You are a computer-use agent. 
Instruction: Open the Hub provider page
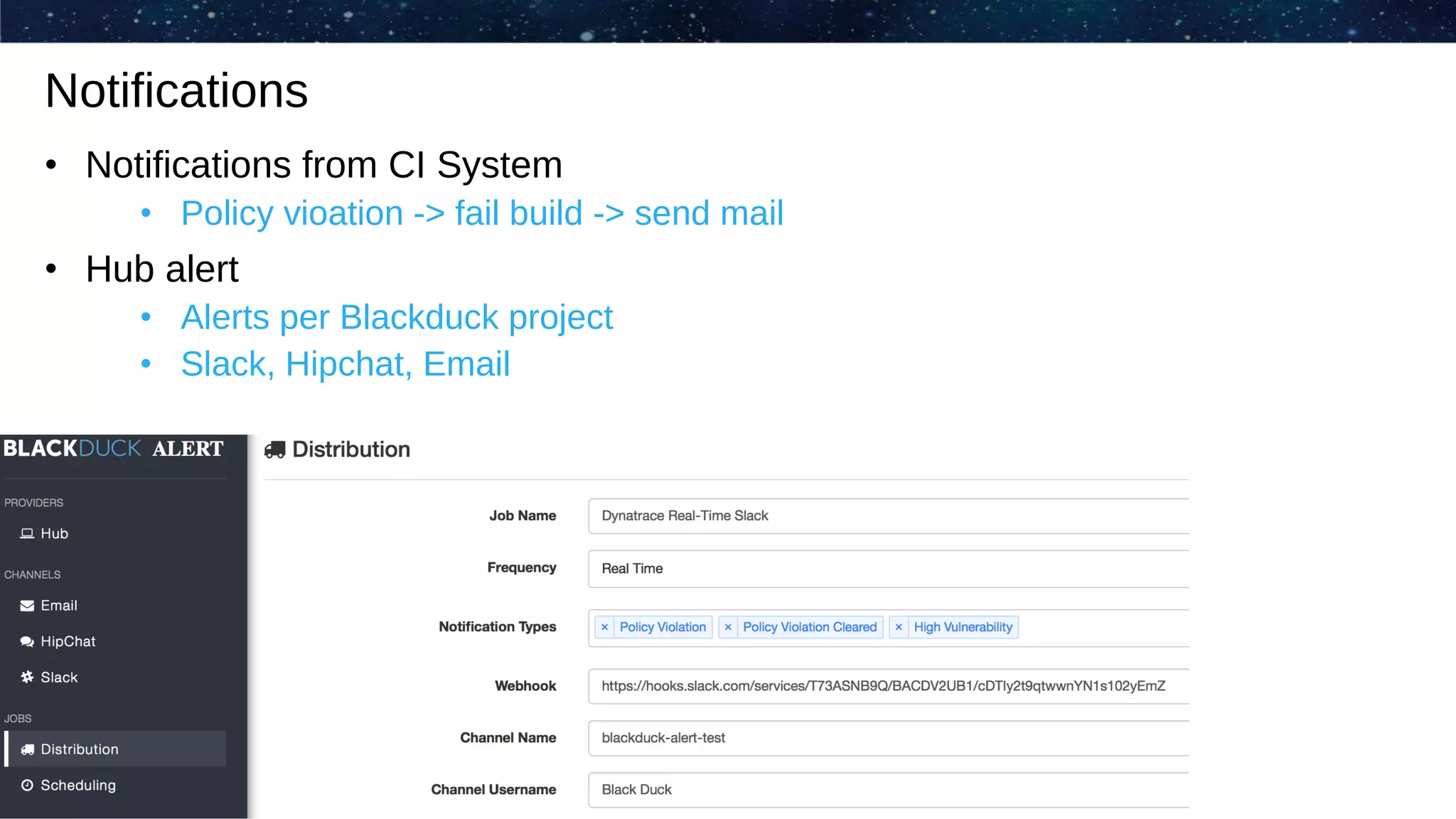pyautogui.click(x=54, y=533)
